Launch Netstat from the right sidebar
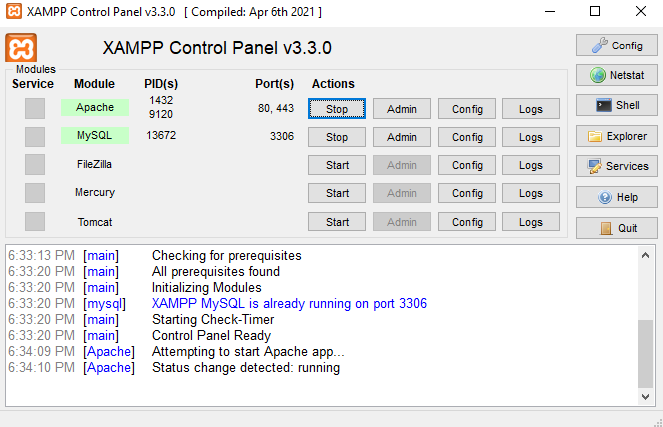The image size is (663, 427). click(x=616, y=75)
